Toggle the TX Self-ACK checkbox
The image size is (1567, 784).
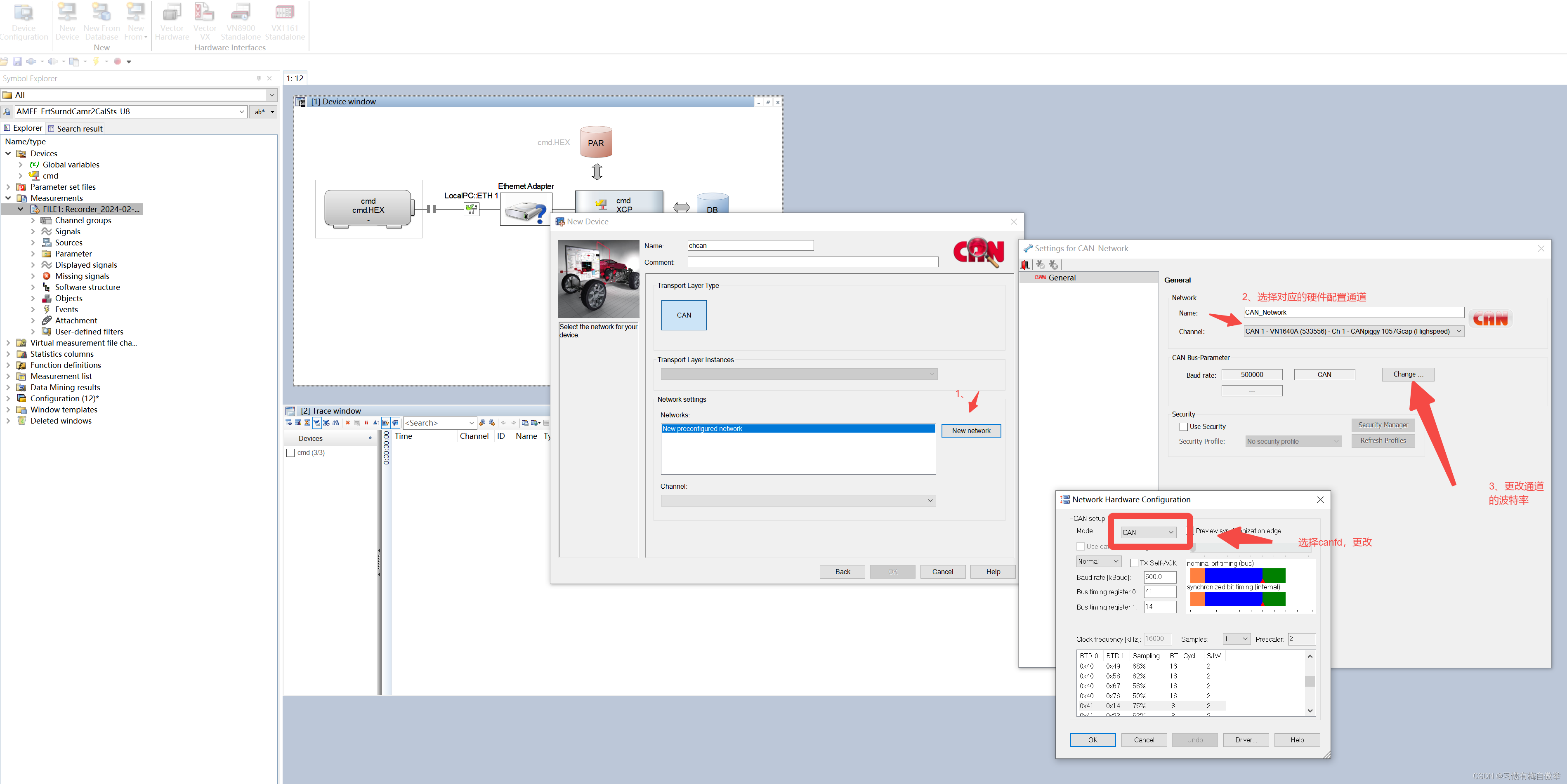(1134, 563)
